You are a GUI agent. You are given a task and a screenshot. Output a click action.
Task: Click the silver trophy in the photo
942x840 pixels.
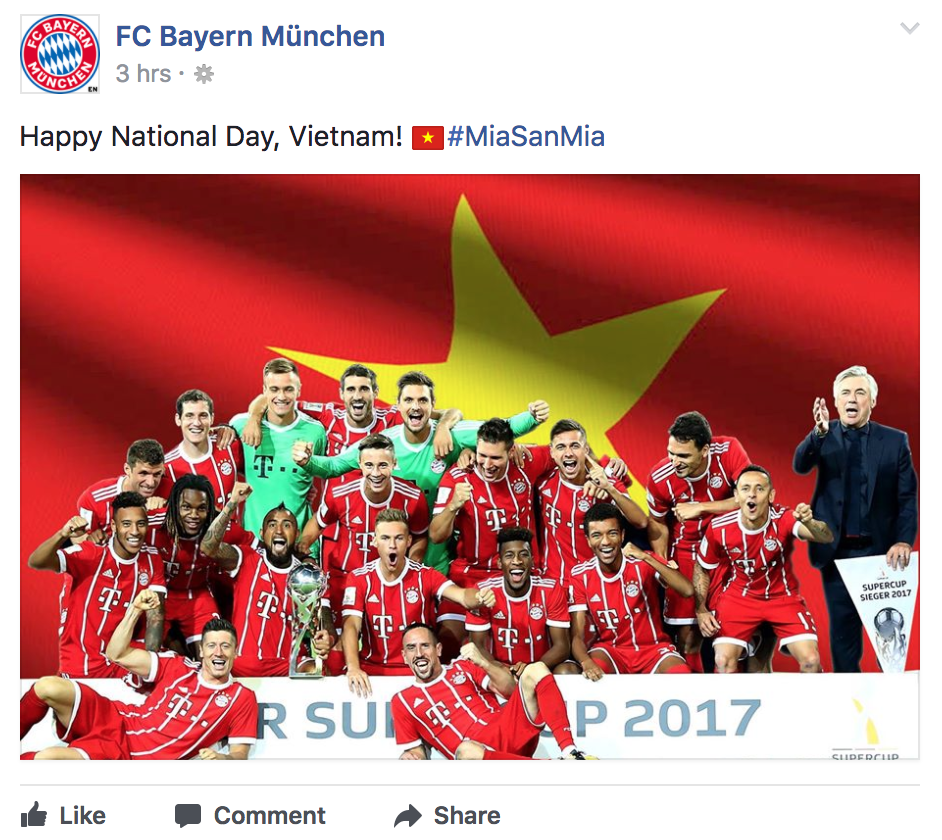(x=306, y=619)
